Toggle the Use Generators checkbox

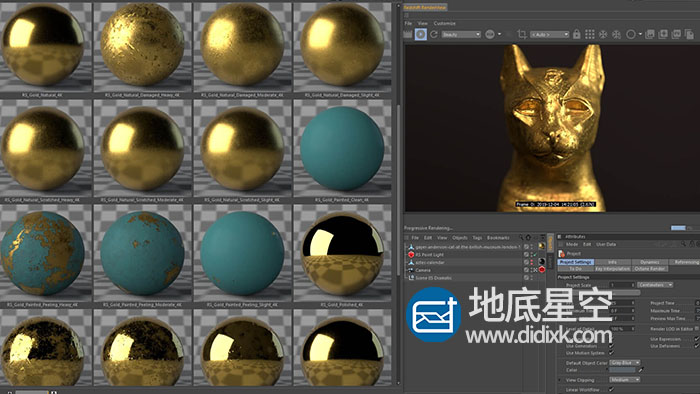point(611,346)
